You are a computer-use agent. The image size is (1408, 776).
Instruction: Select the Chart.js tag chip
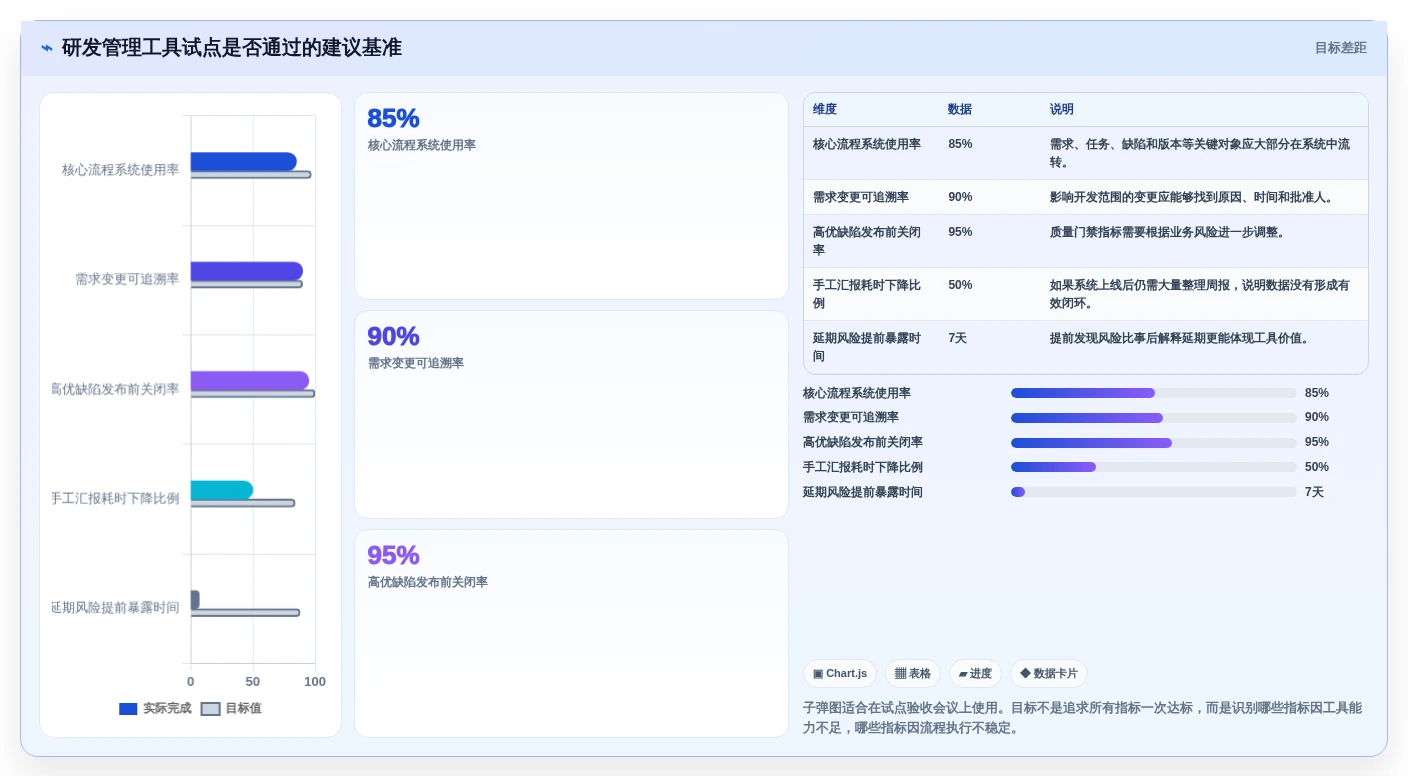(840, 674)
